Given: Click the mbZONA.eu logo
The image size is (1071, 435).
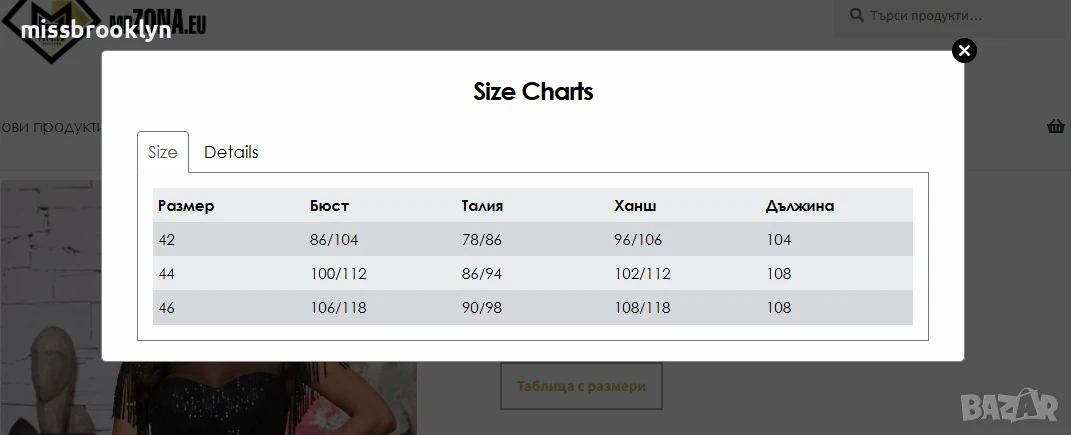Looking at the screenshot, I should tap(104, 29).
